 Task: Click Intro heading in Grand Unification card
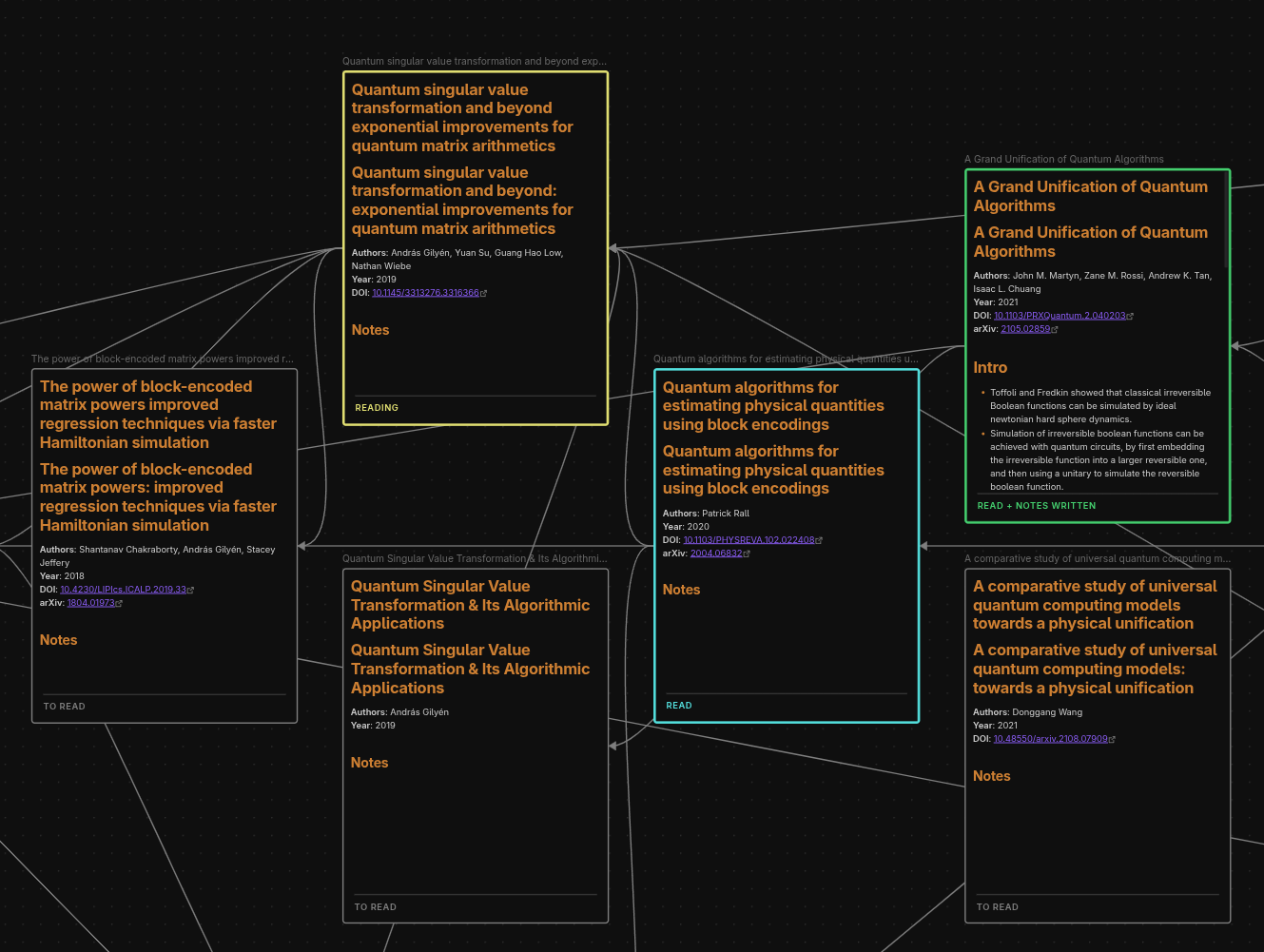tap(990, 368)
